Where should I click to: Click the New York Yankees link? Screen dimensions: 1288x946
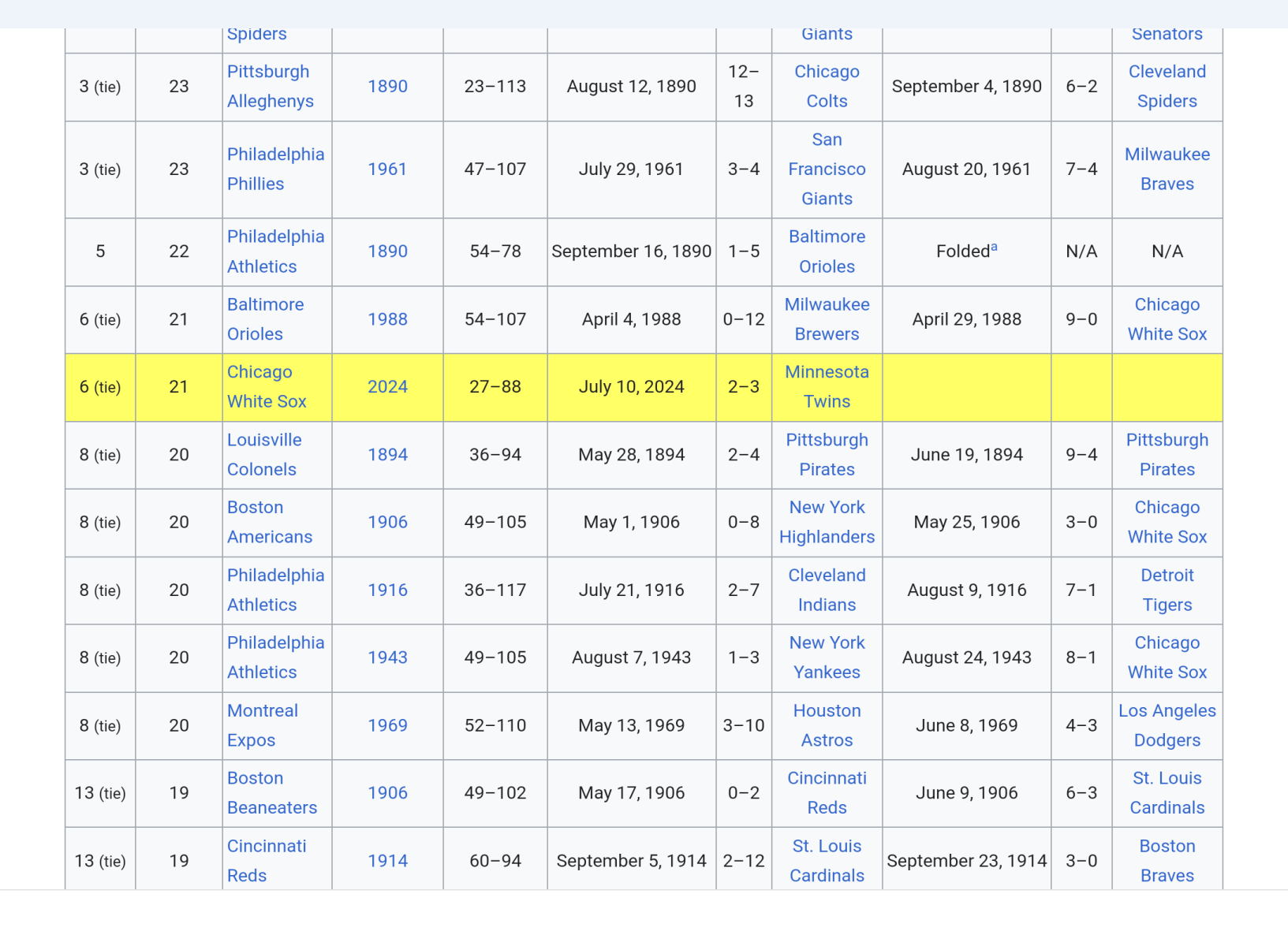tap(826, 657)
